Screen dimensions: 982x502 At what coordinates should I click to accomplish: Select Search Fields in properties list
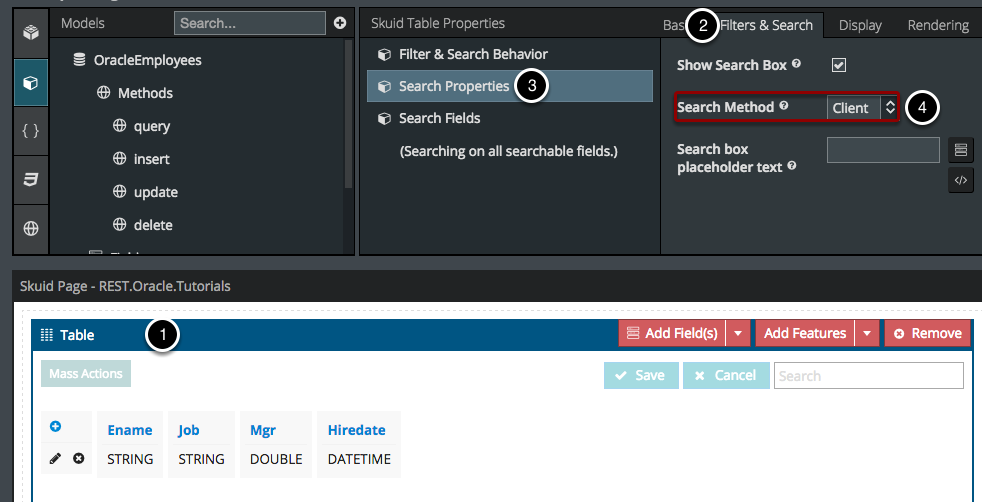439,118
